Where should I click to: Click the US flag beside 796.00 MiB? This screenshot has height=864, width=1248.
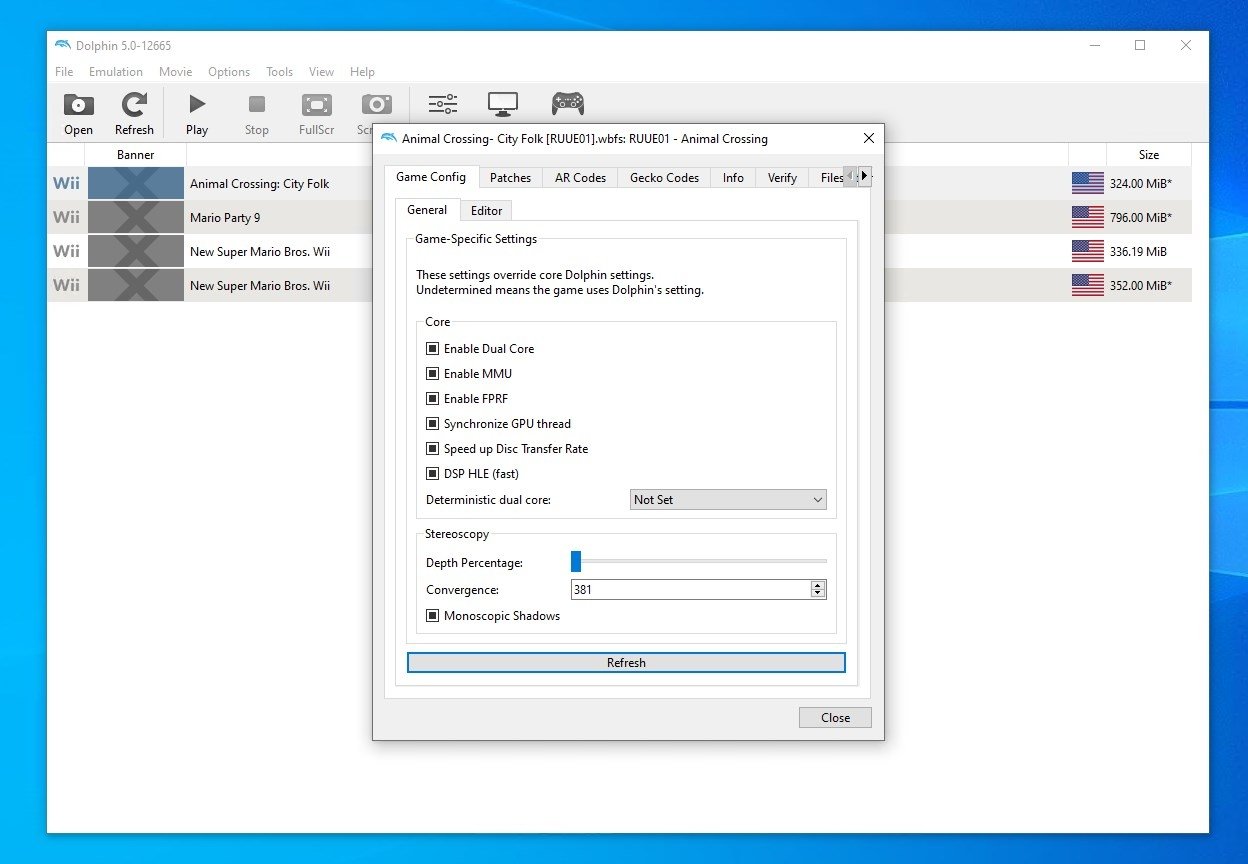pyautogui.click(x=1088, y=217)
